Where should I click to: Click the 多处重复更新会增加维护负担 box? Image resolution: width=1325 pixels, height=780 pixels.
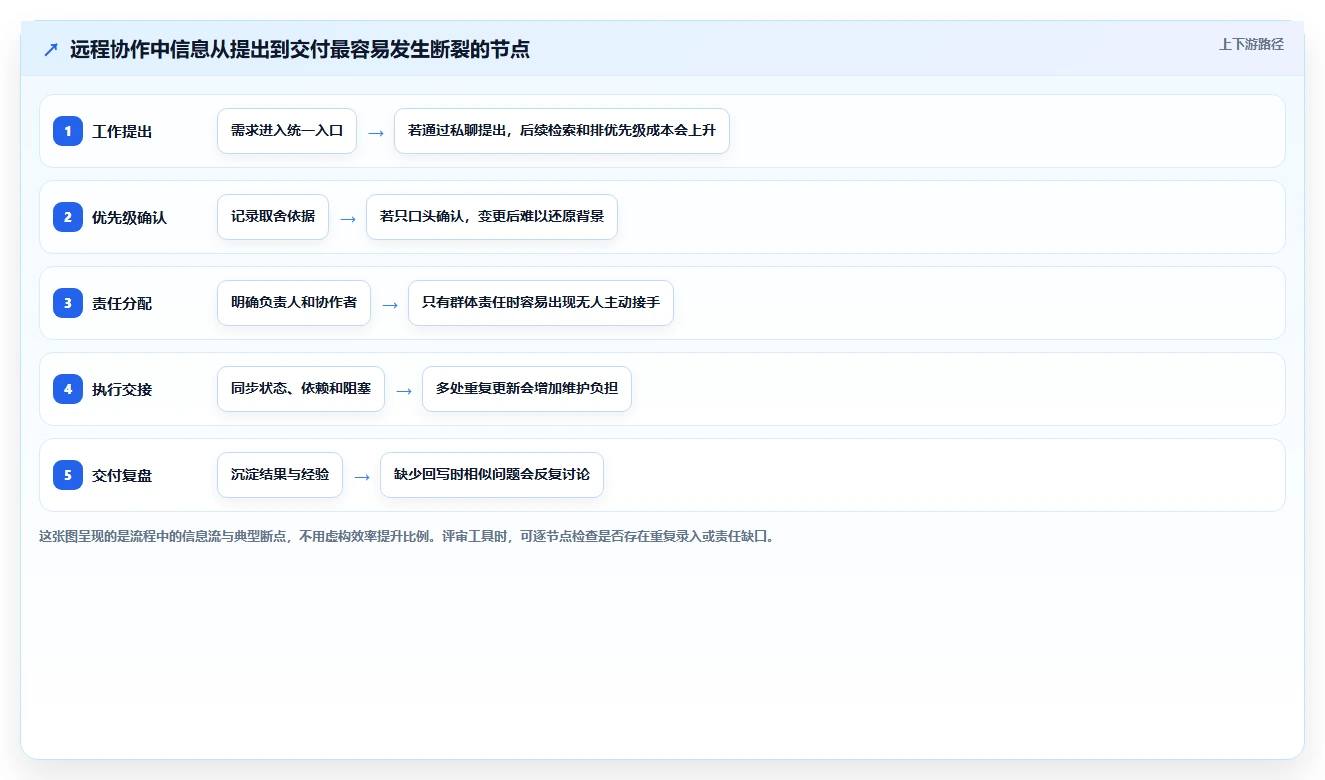tap(527, 389)
